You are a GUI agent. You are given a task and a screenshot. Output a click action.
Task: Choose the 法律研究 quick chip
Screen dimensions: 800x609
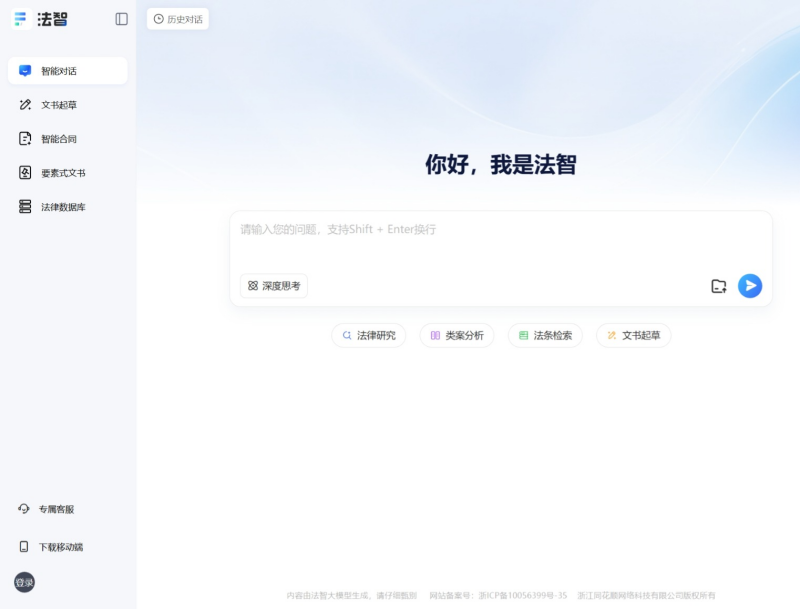click(369, 336)
